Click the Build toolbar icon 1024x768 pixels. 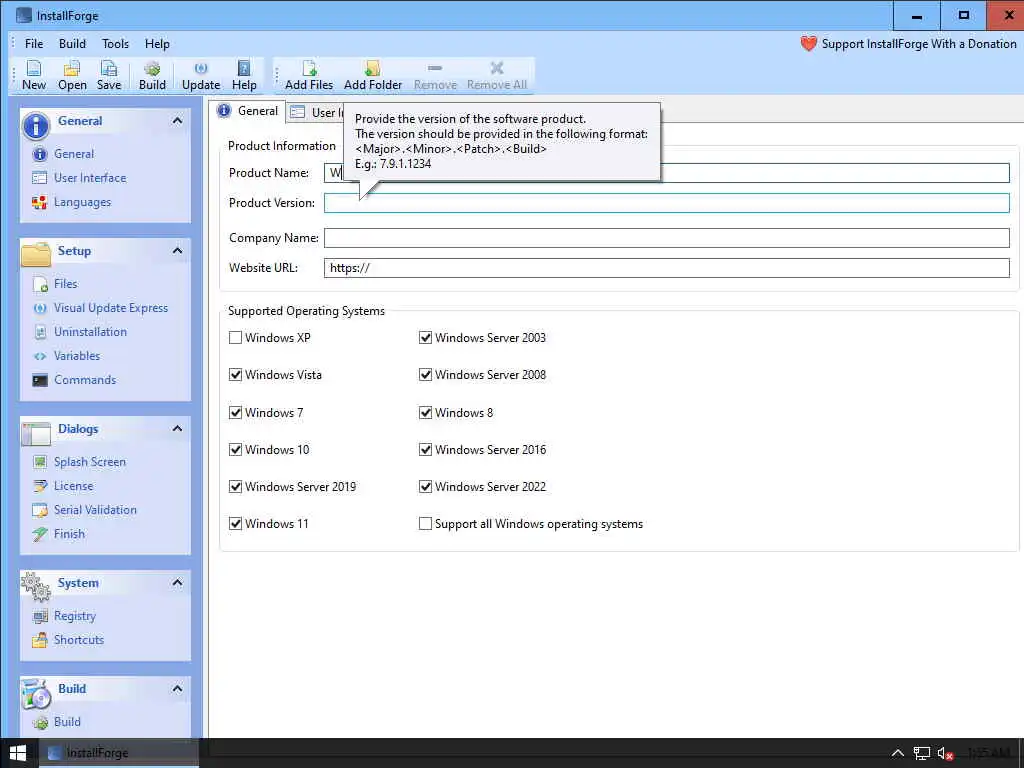click(x=152, y=75)
